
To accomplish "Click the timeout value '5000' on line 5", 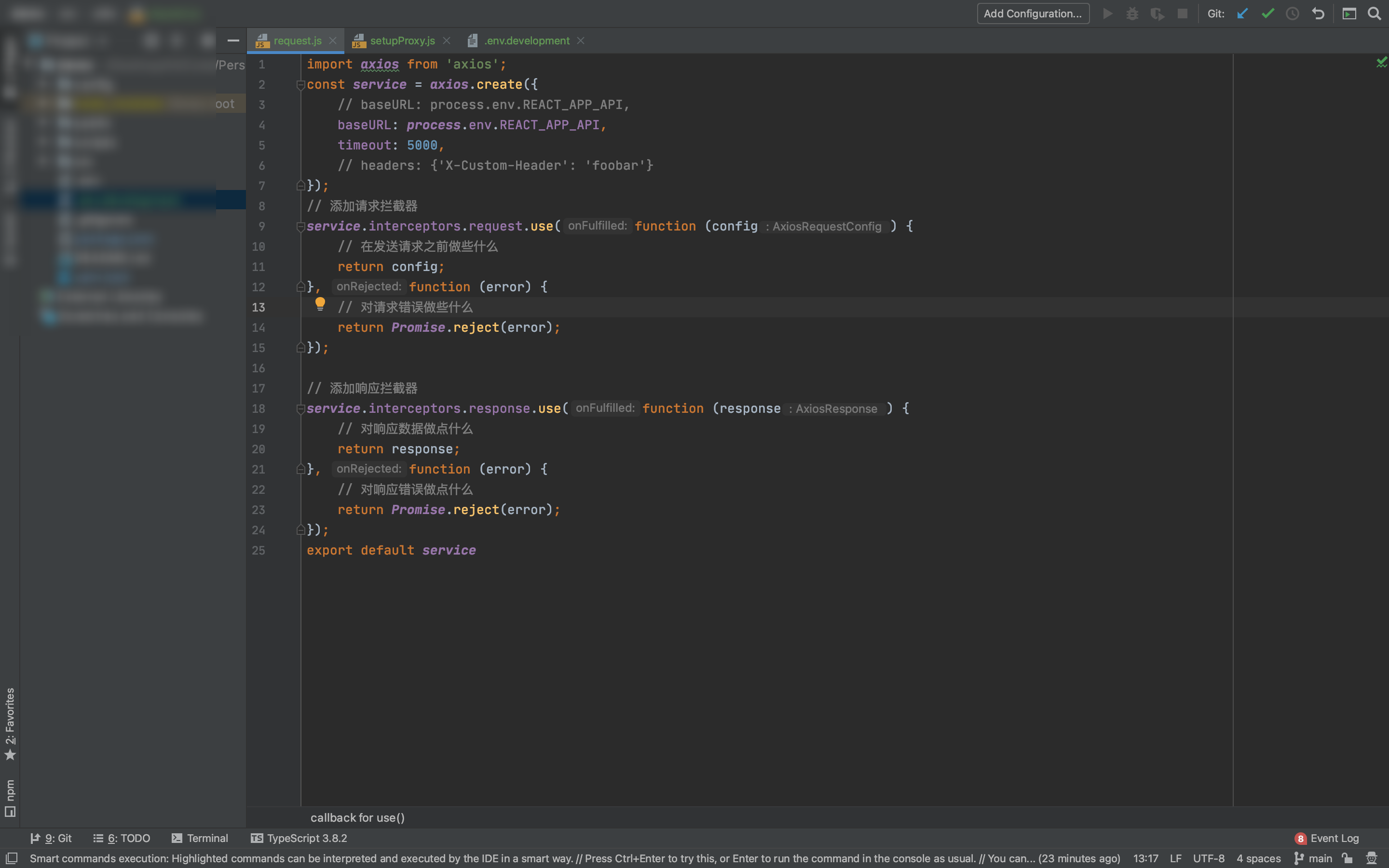I will 422,145.
